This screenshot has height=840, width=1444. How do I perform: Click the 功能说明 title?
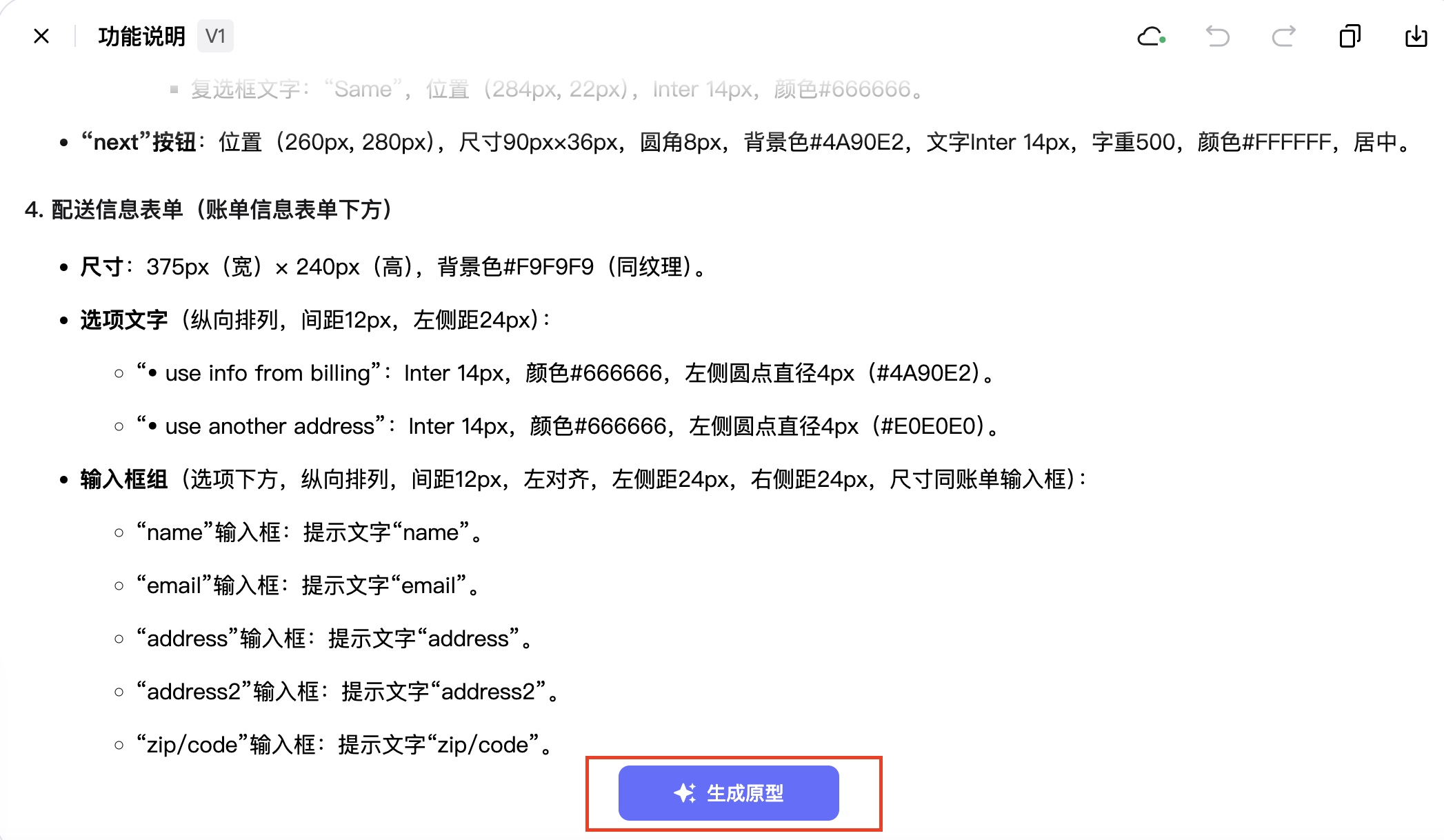click(142, 36)
